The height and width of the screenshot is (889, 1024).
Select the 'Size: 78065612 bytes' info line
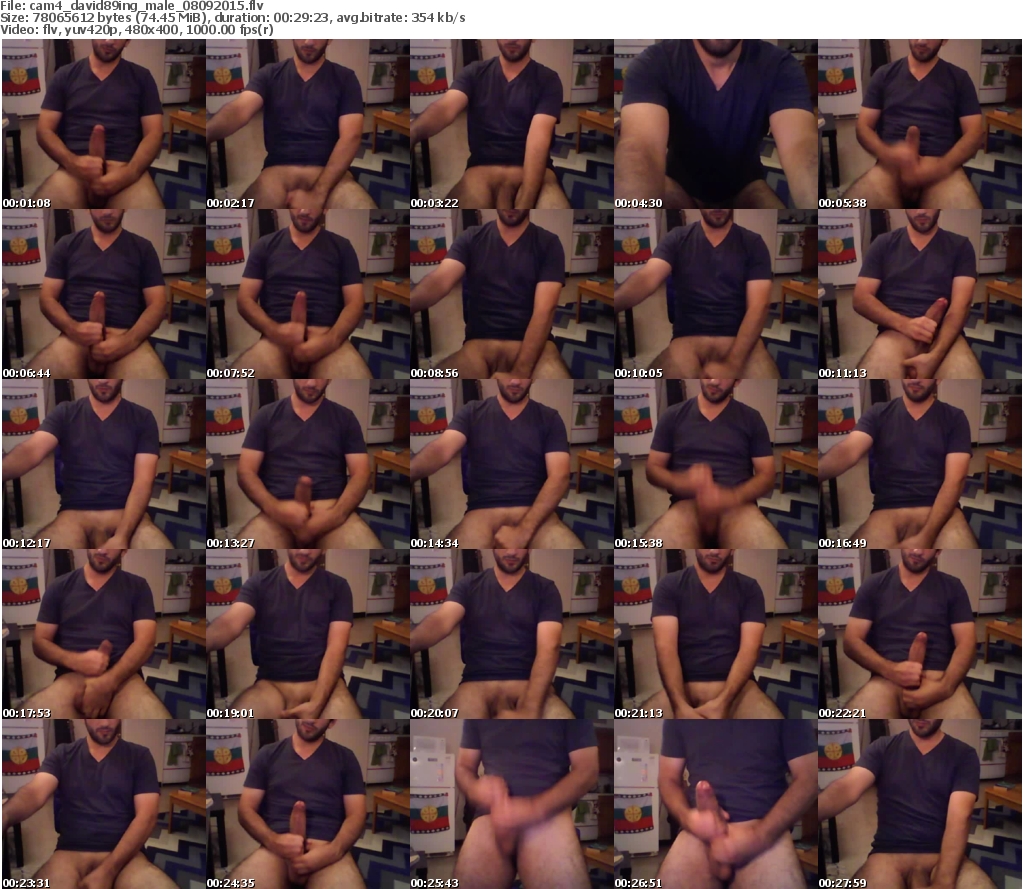click(233, 18)
